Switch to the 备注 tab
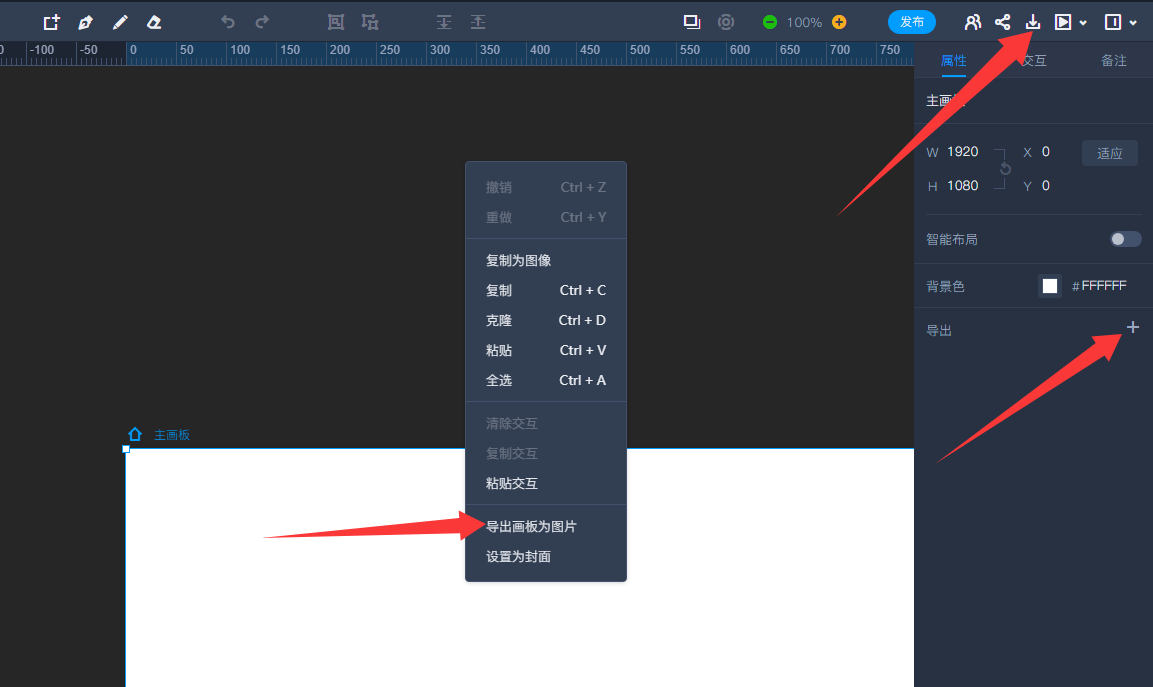The height and width of the screenshot is (687, 1153). [x=1113, y=61]
